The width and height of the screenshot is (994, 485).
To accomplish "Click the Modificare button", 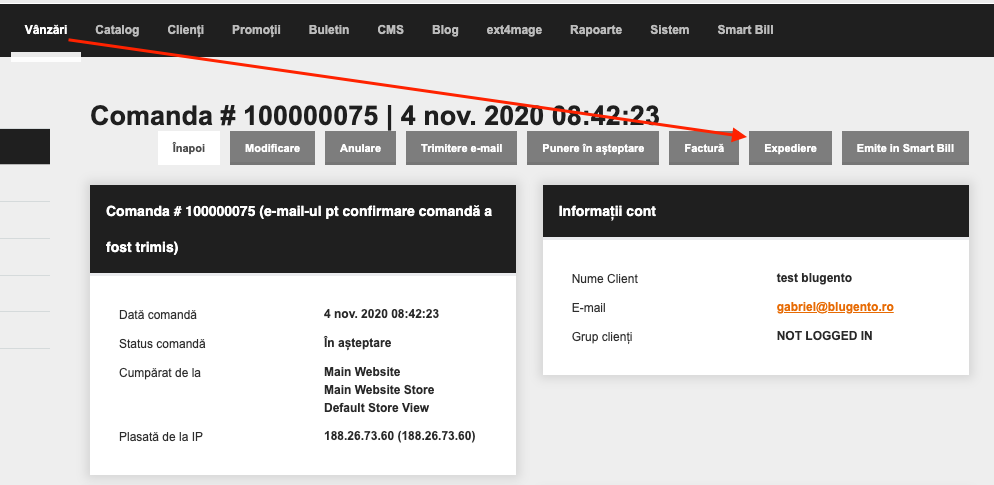I will (273, 148).
